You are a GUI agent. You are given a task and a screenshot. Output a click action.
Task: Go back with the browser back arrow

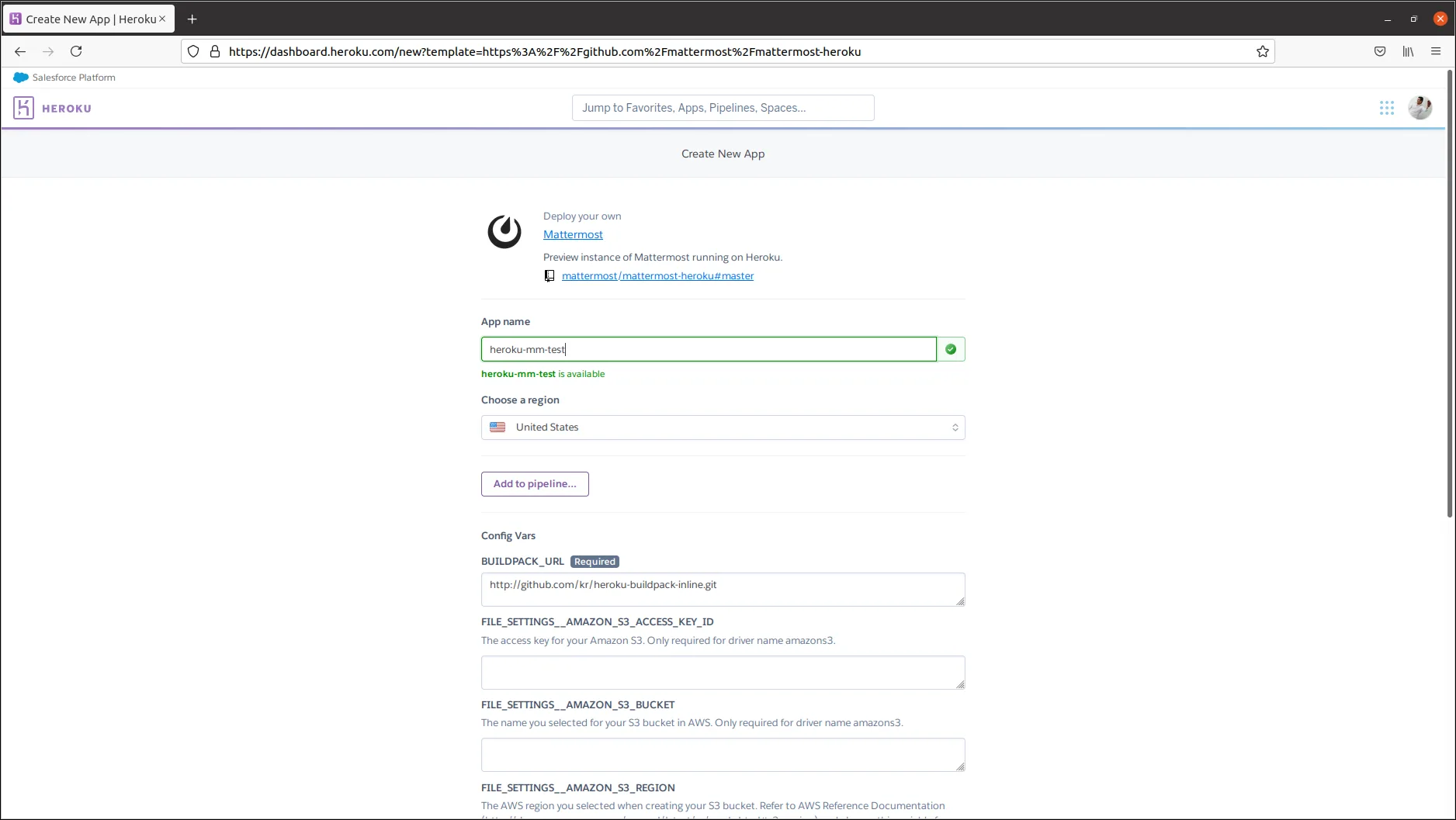(20, 51)
